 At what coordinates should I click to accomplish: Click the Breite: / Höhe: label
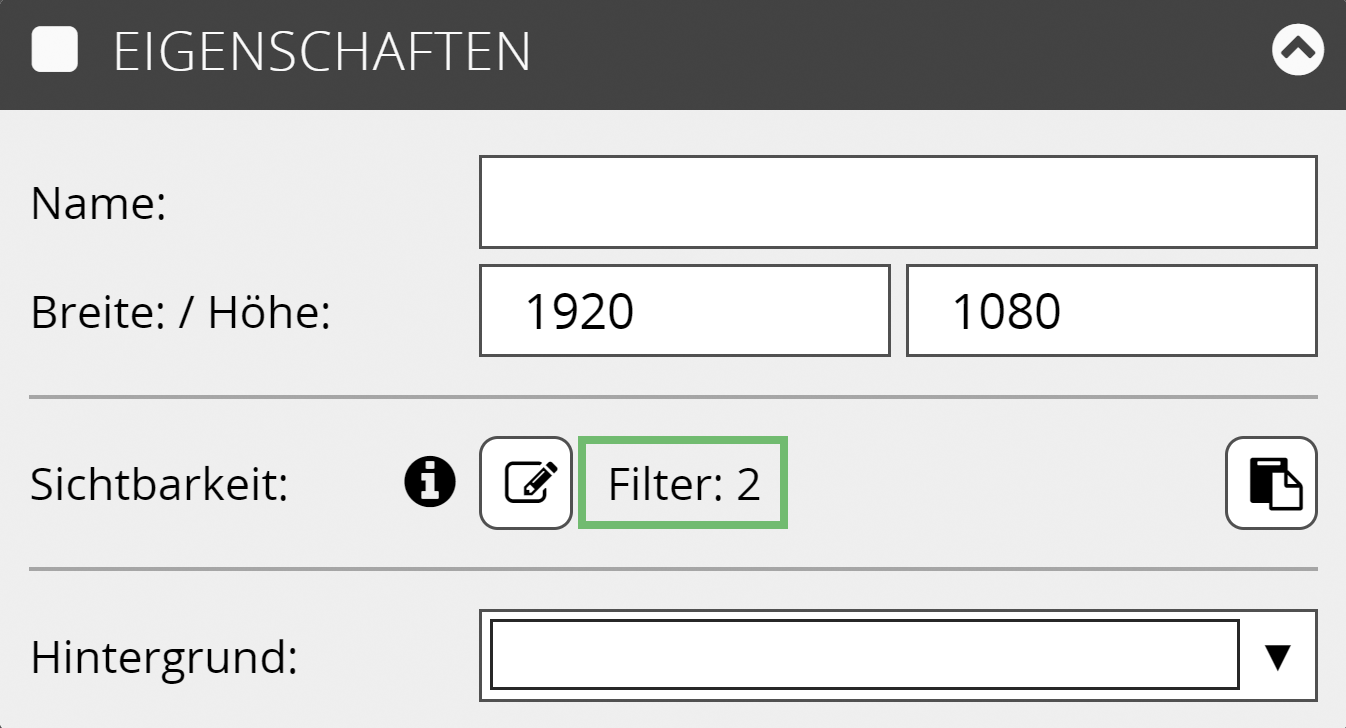[180, 313]
